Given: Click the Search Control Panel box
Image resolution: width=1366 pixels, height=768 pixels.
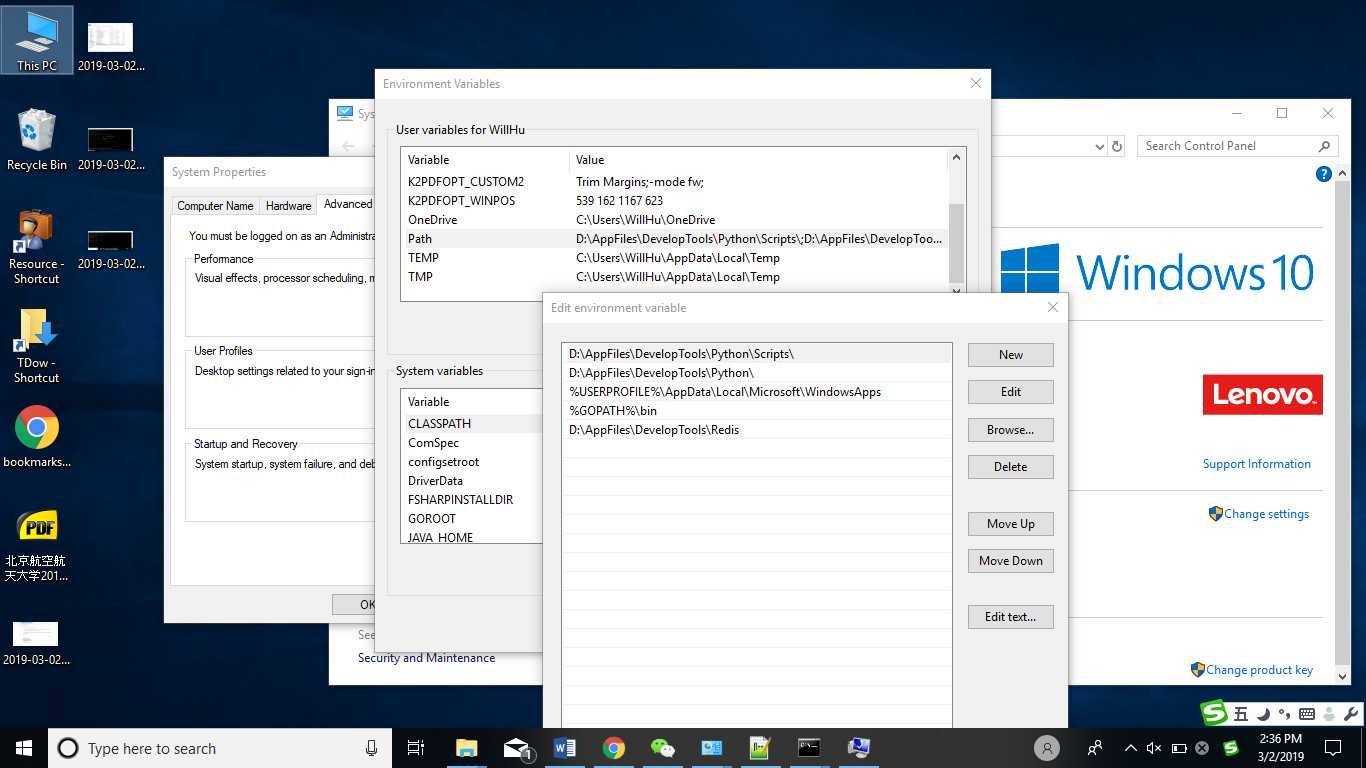Looking at the screenshot, I should 1237,146.
